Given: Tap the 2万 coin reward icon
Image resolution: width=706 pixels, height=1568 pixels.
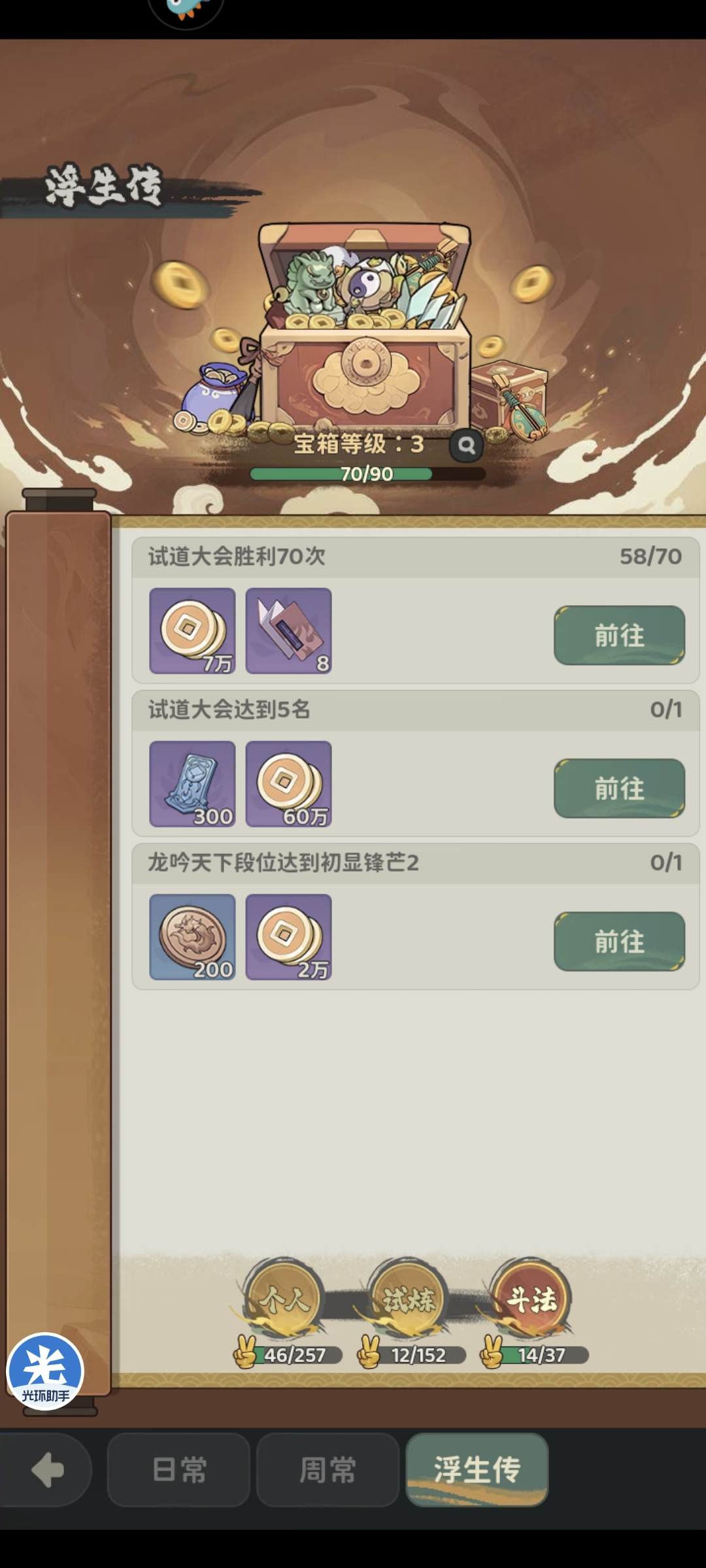Looking at the screenshot, I should point(288,937).
